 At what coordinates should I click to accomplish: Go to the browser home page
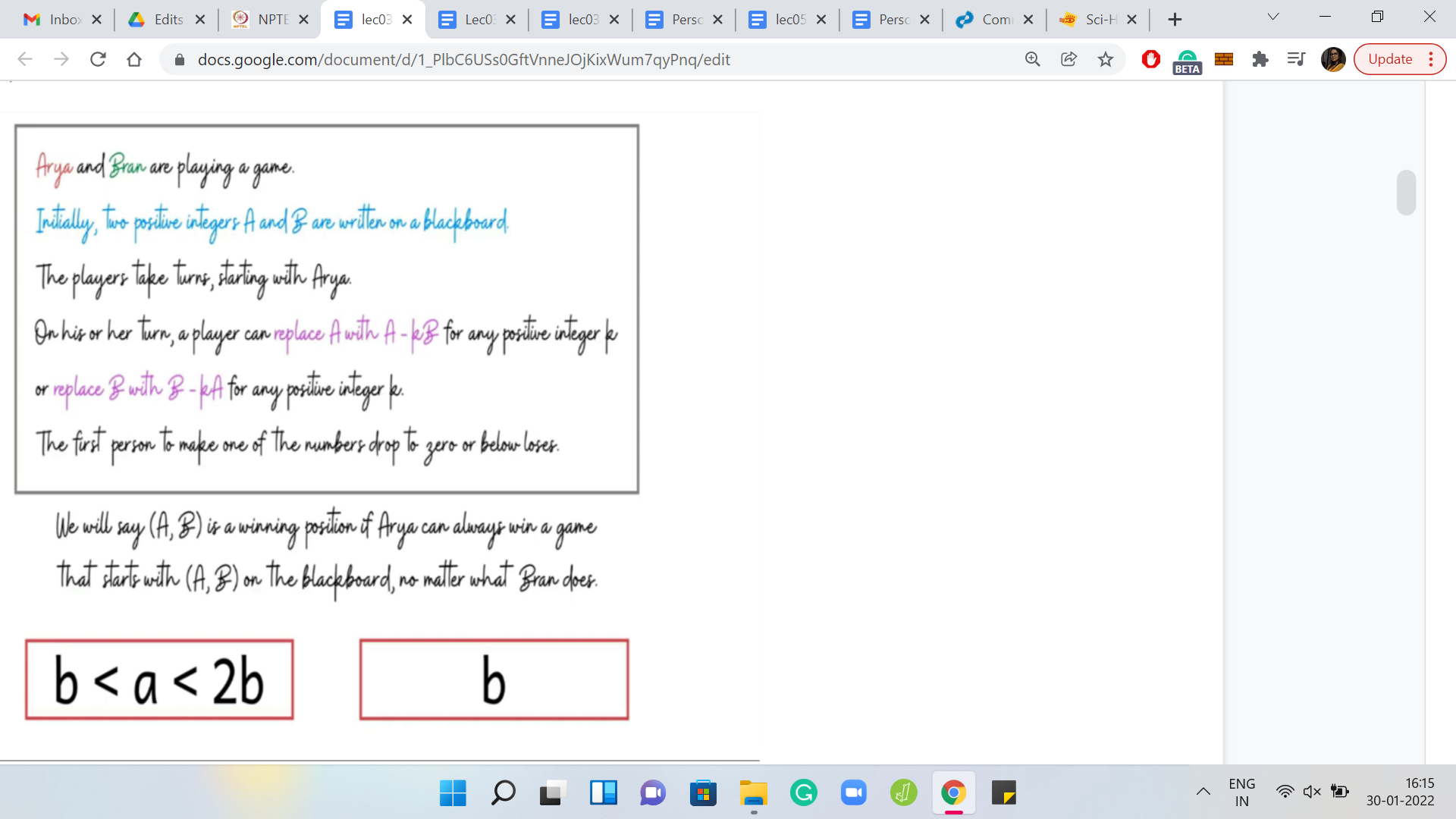pos(134,59)
